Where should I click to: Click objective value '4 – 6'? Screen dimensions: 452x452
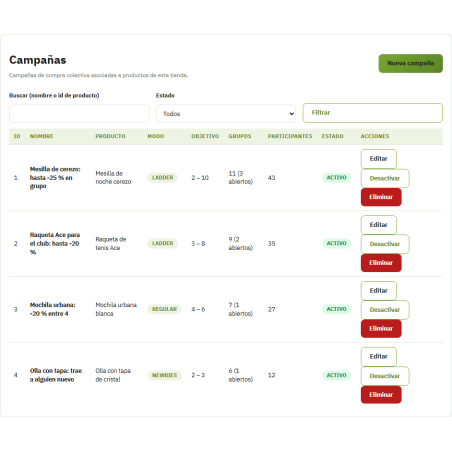pyautogui.click(x=198, y=309)
